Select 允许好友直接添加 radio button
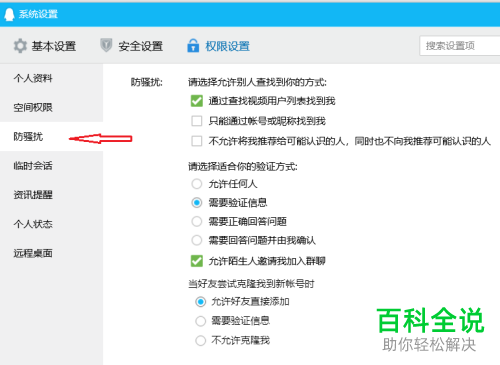Image resolution: width=500 pixels, height=365 pixels. pyautogui.click(x=200, y=302)
